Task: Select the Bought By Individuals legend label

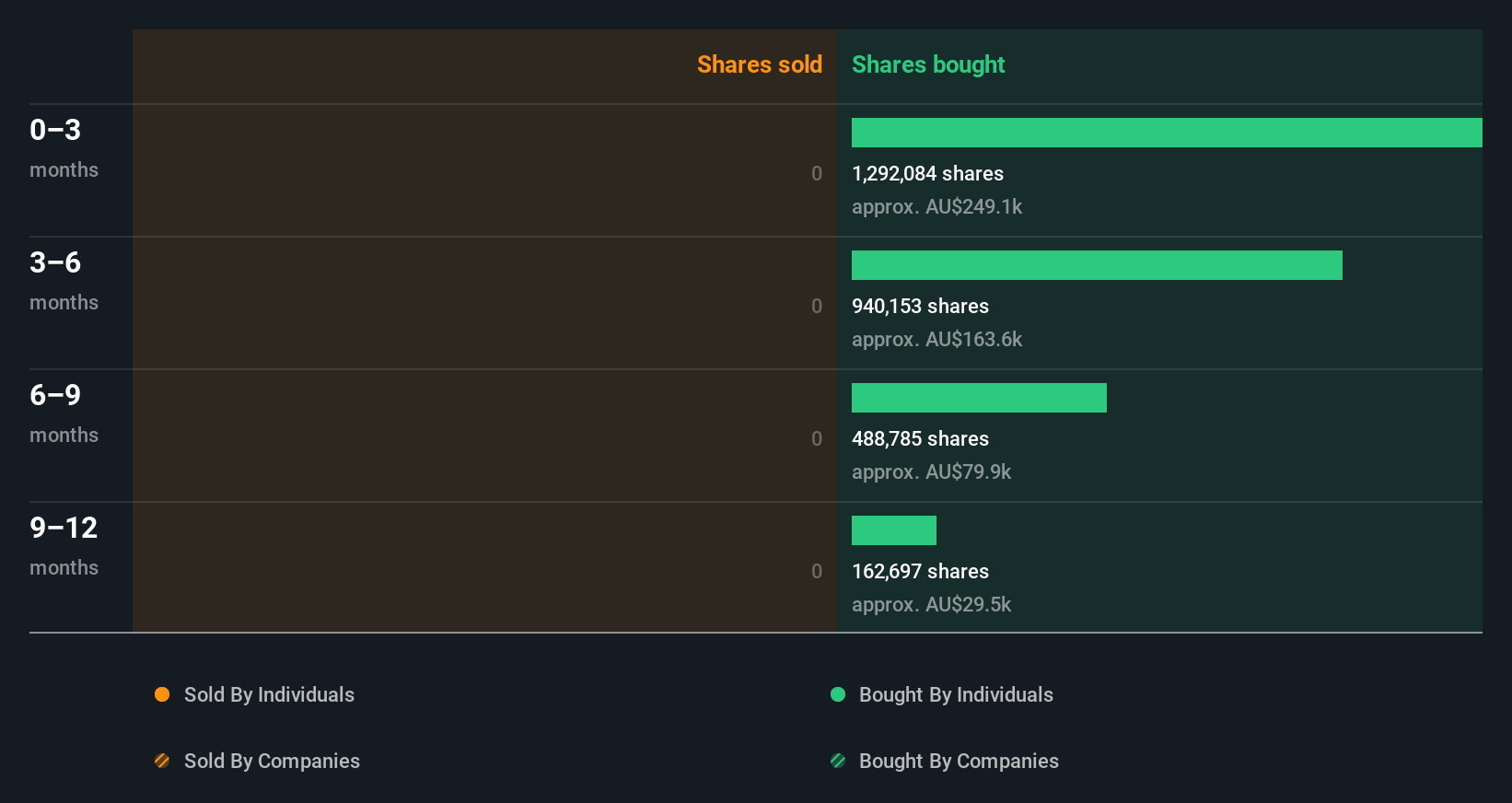Action: (956, 695)
